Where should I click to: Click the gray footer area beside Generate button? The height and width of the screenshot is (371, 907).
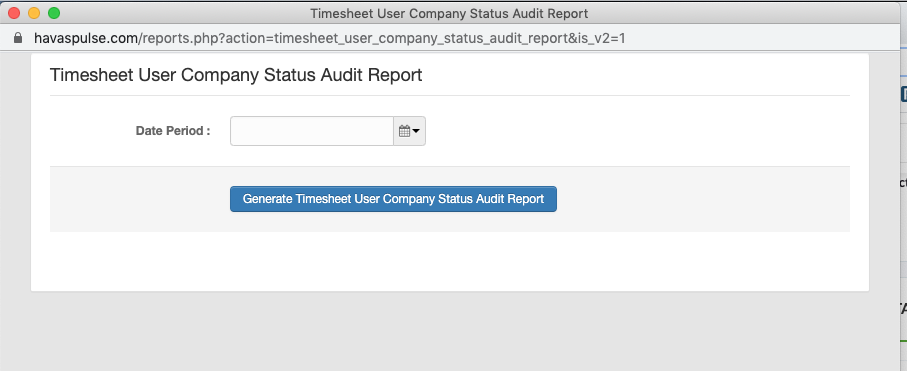[703, 199]
